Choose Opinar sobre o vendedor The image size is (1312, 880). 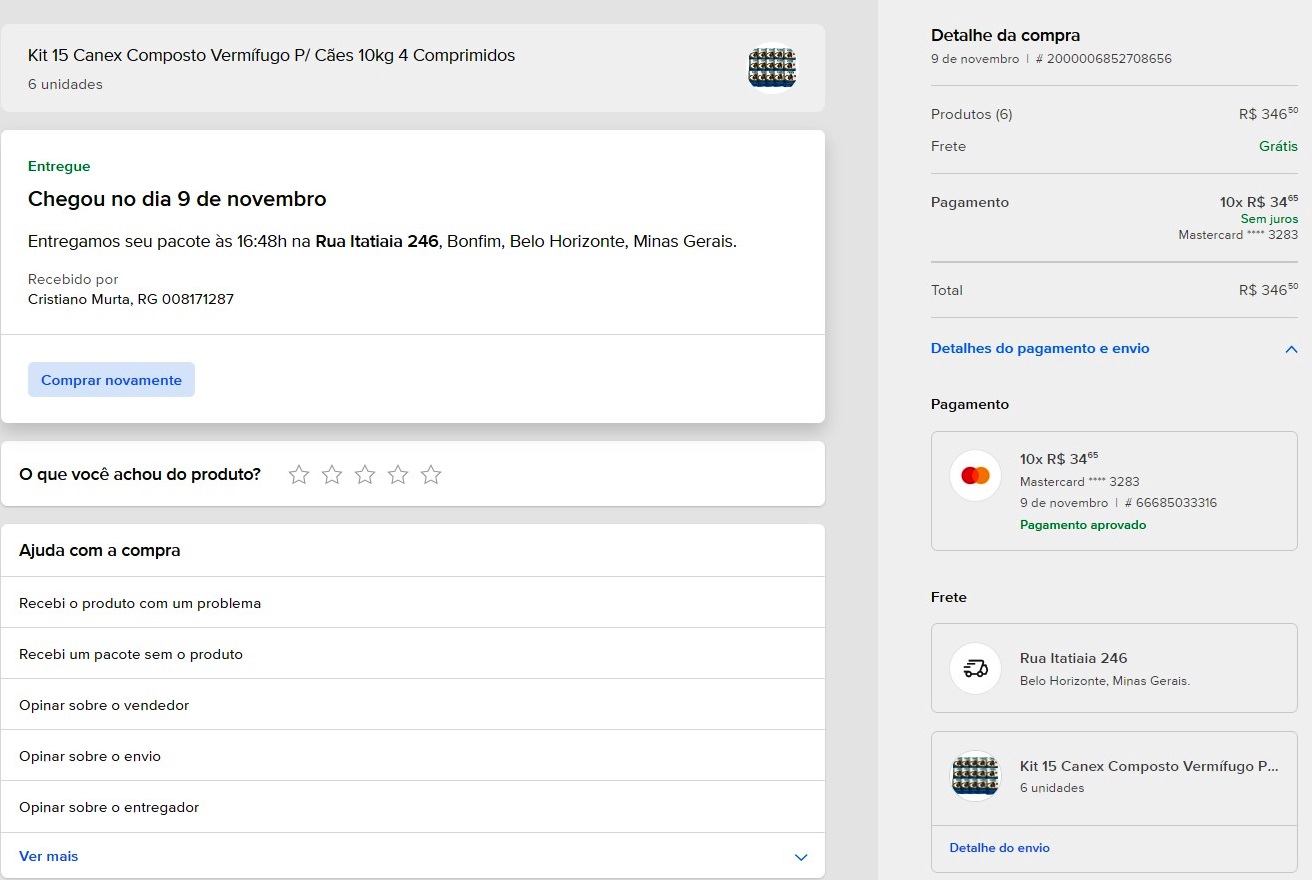[413, 705]
